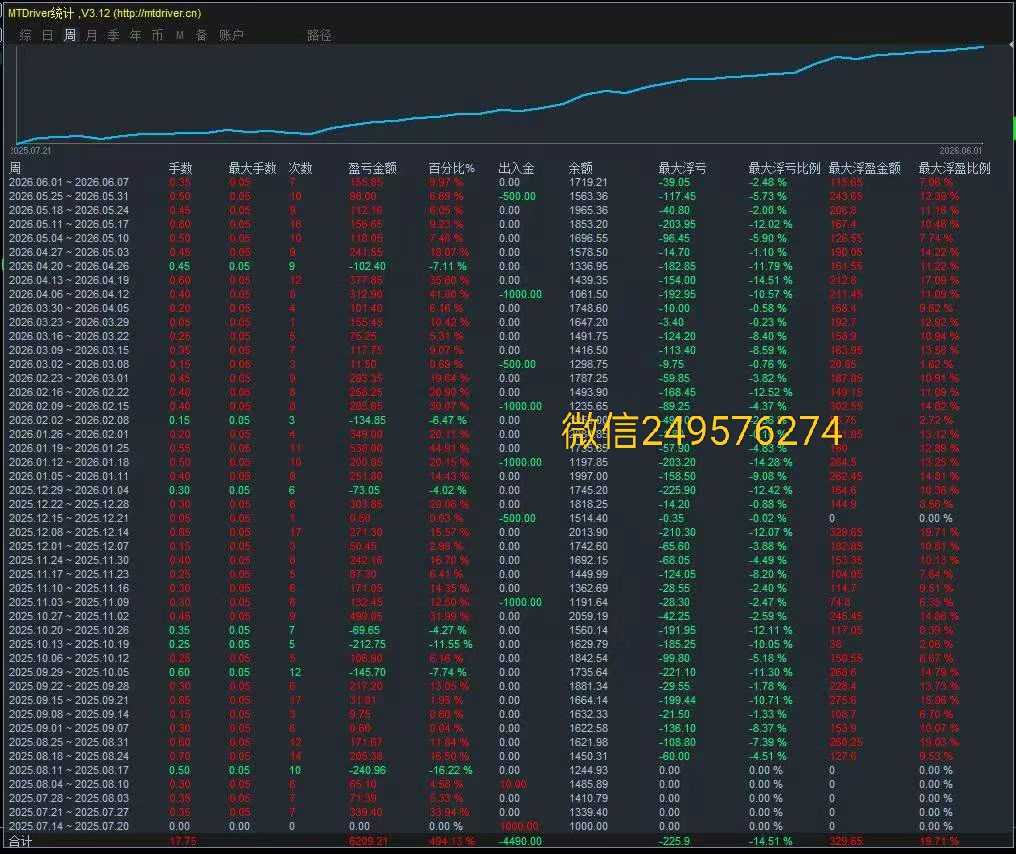Switch to the 年 yearly tab
Viewport: 1016px width, 854px height.
pyautogui.click(x=135, y=35)
